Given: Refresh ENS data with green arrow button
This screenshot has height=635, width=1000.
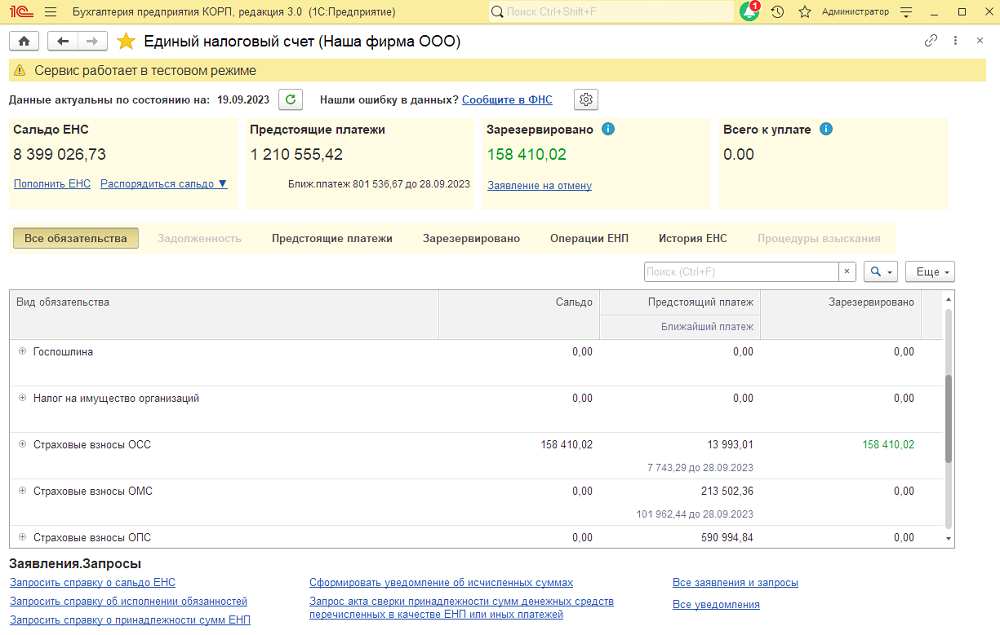Looking at the screenshot, I should 290,100.
